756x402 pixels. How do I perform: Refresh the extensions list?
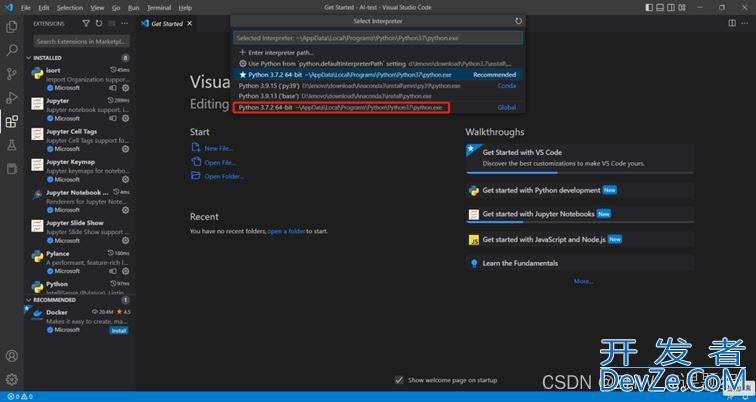coord(99,23)
